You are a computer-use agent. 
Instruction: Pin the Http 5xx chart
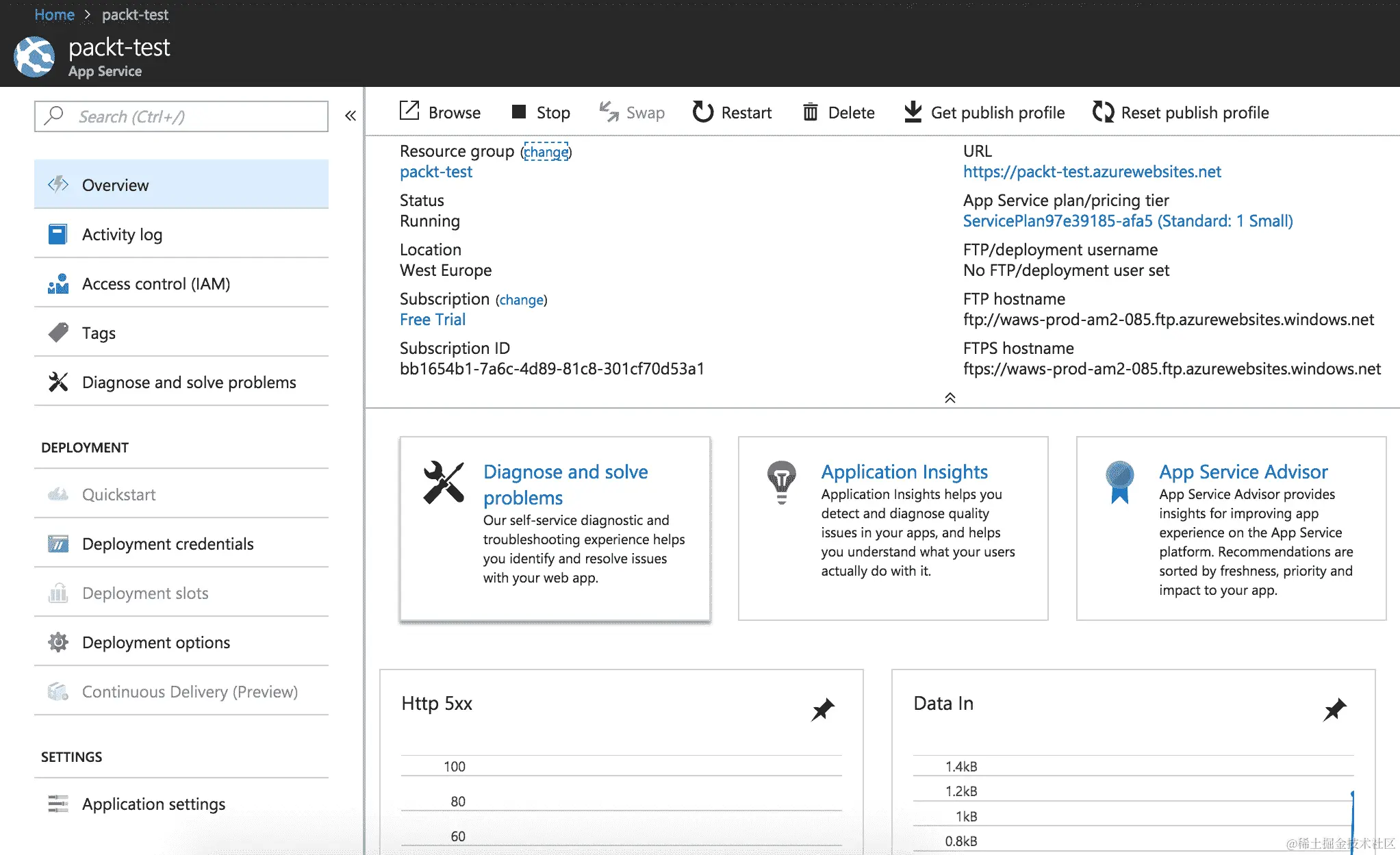click(823, 709)
